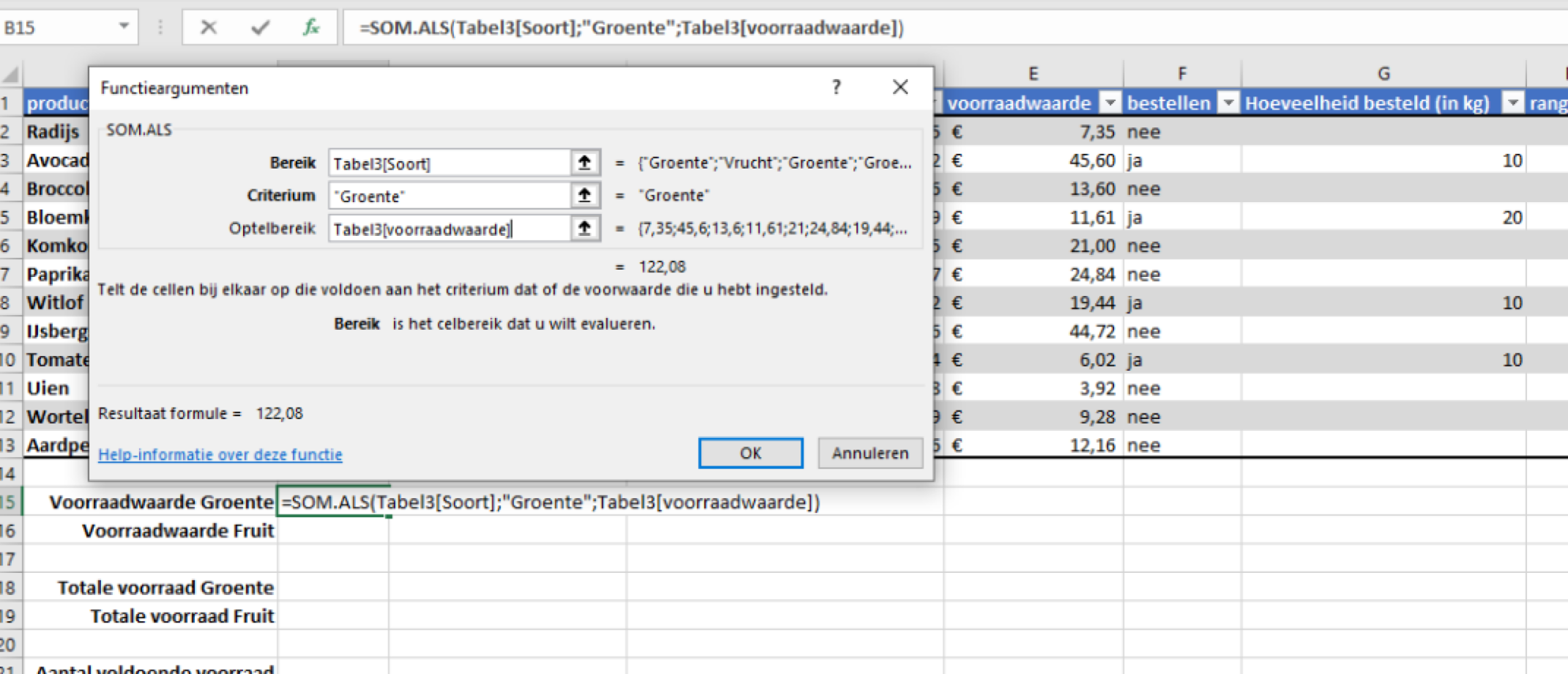Click into the Bereik input field
1568x674 pixels.
448,163
